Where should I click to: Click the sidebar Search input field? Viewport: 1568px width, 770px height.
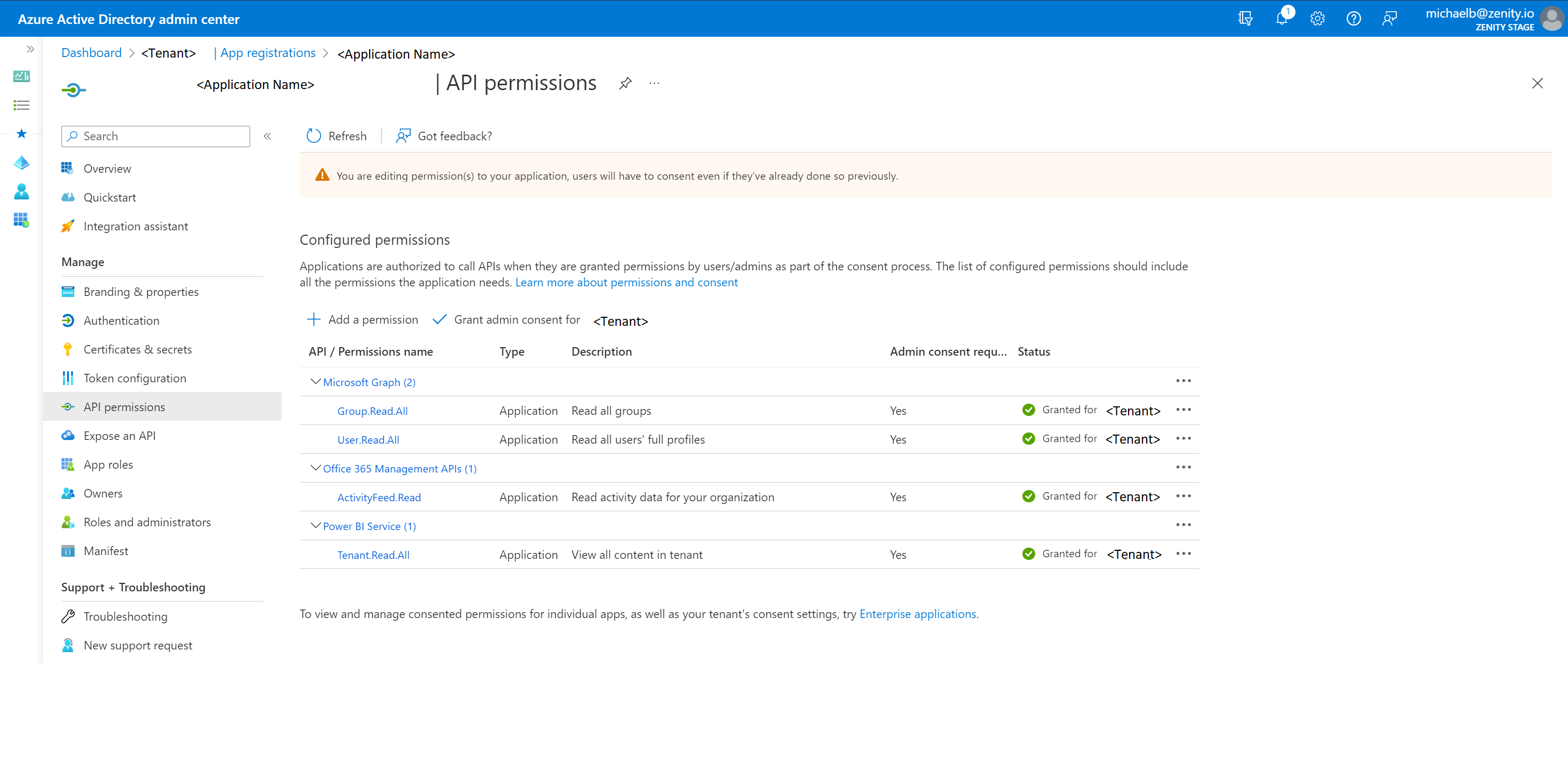point(162,137)
